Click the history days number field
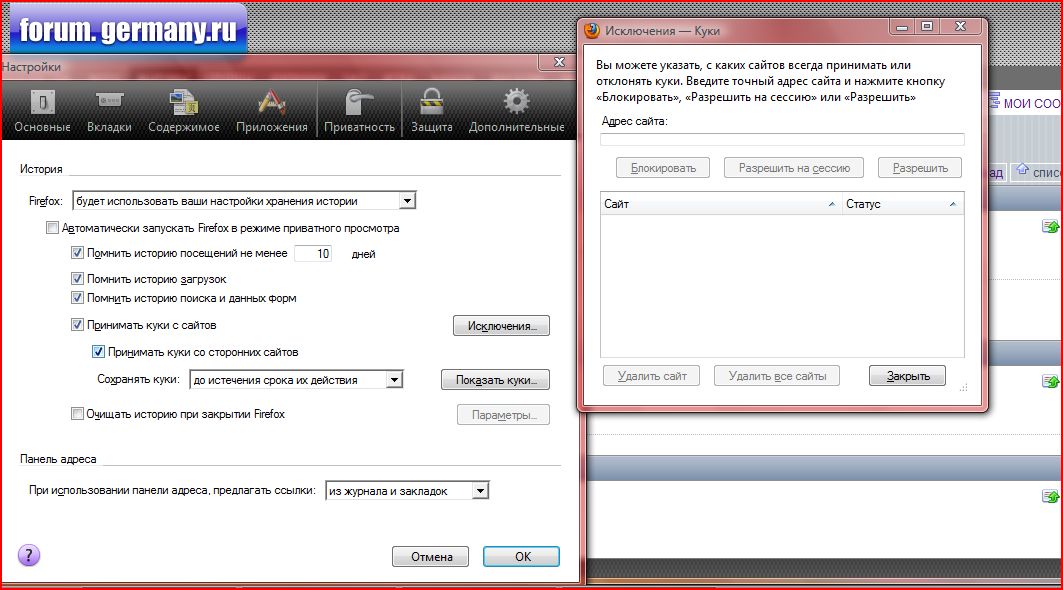Image resolution: width=1063 pixels, height=590 pixels. pyautogui.click(x=313, y=254)
